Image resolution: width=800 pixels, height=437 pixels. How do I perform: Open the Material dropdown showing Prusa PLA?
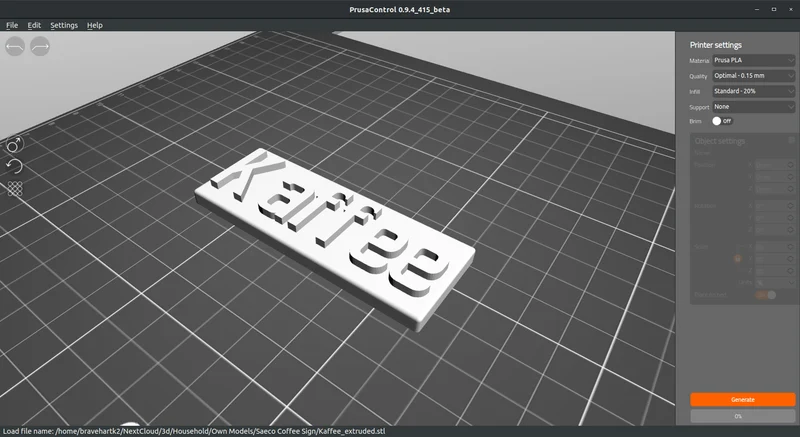754,60
